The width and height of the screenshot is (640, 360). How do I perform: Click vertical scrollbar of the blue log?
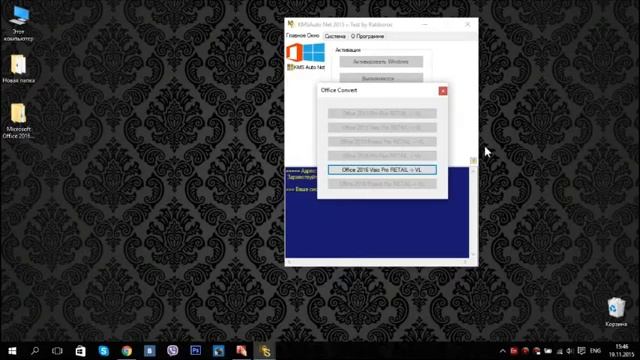[x=473, y=212]
